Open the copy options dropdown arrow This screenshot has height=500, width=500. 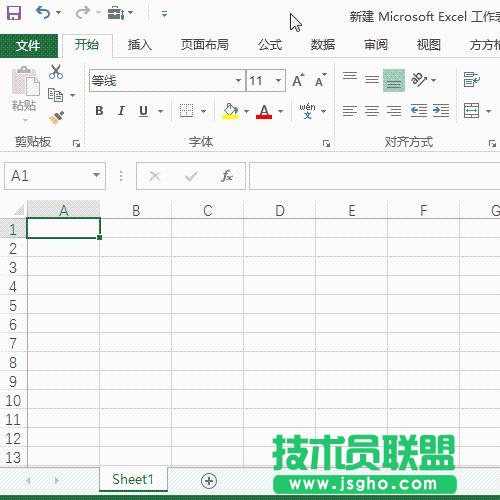72,95
